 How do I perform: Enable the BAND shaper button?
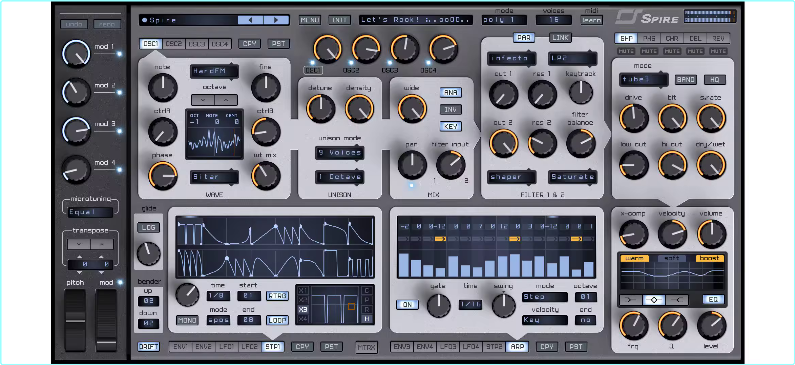pos(686,80)
